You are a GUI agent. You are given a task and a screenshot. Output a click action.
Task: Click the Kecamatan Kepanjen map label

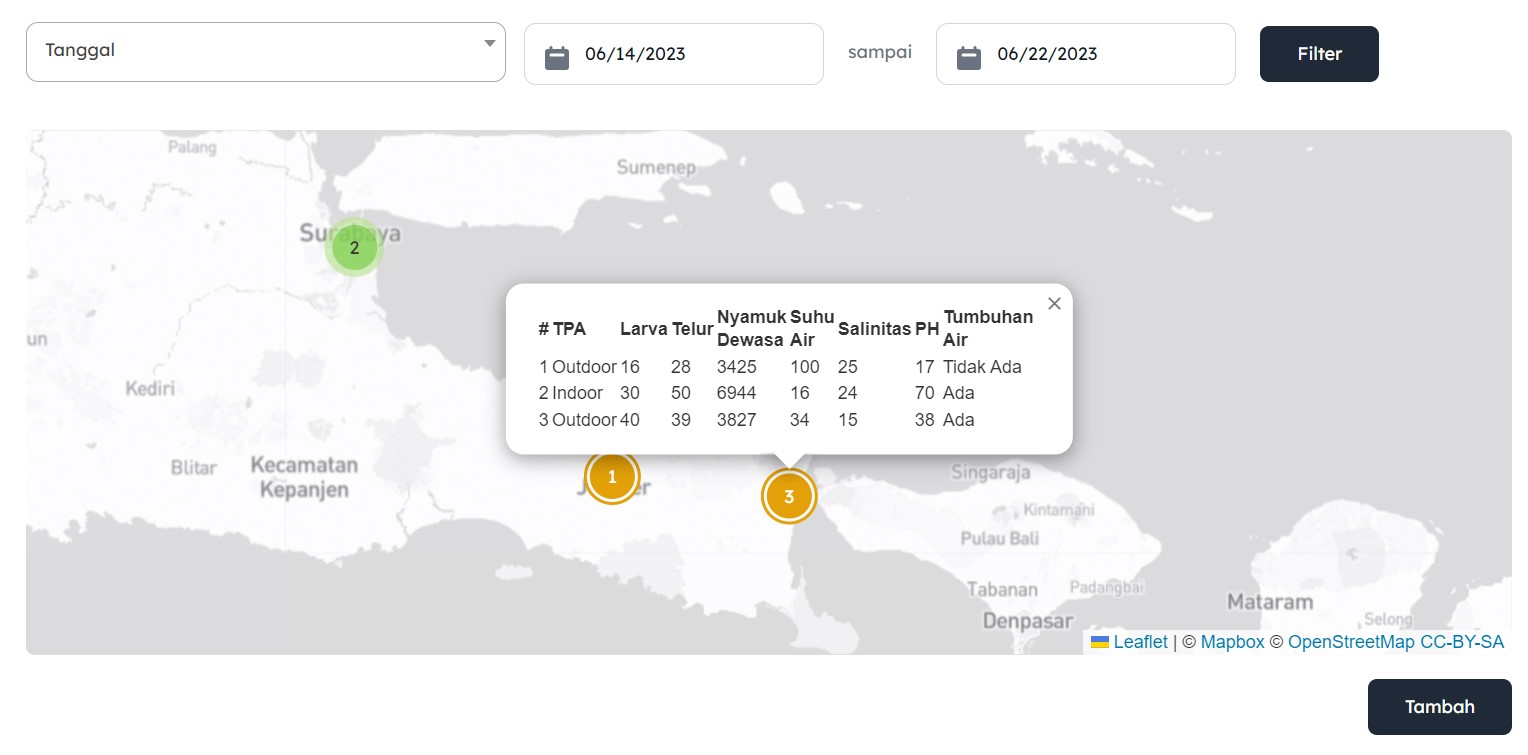[x=304, y=477]
